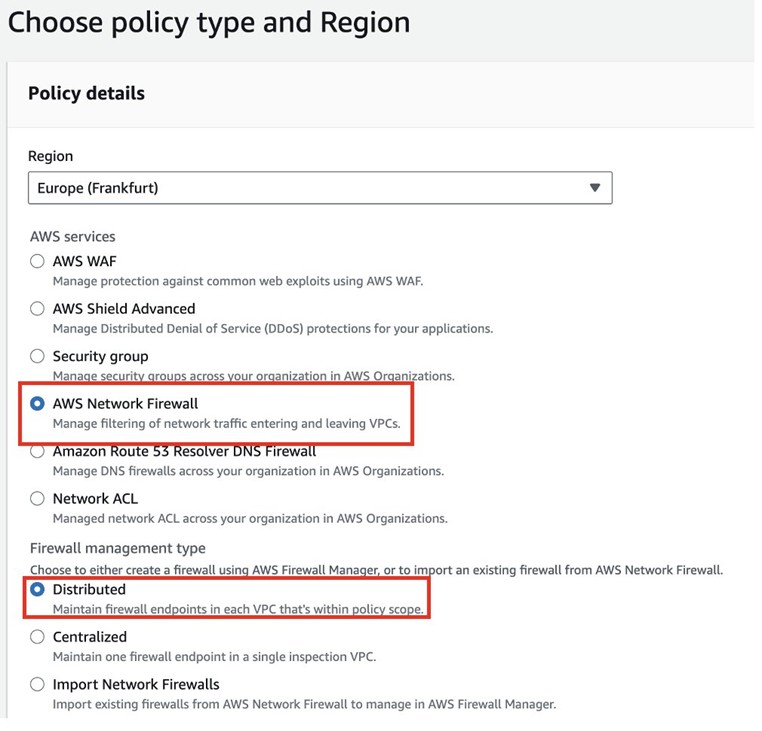Click the Europe (Frankfurt) region selector
Screen dimensions: 762x731
click(x=300, y=187)
